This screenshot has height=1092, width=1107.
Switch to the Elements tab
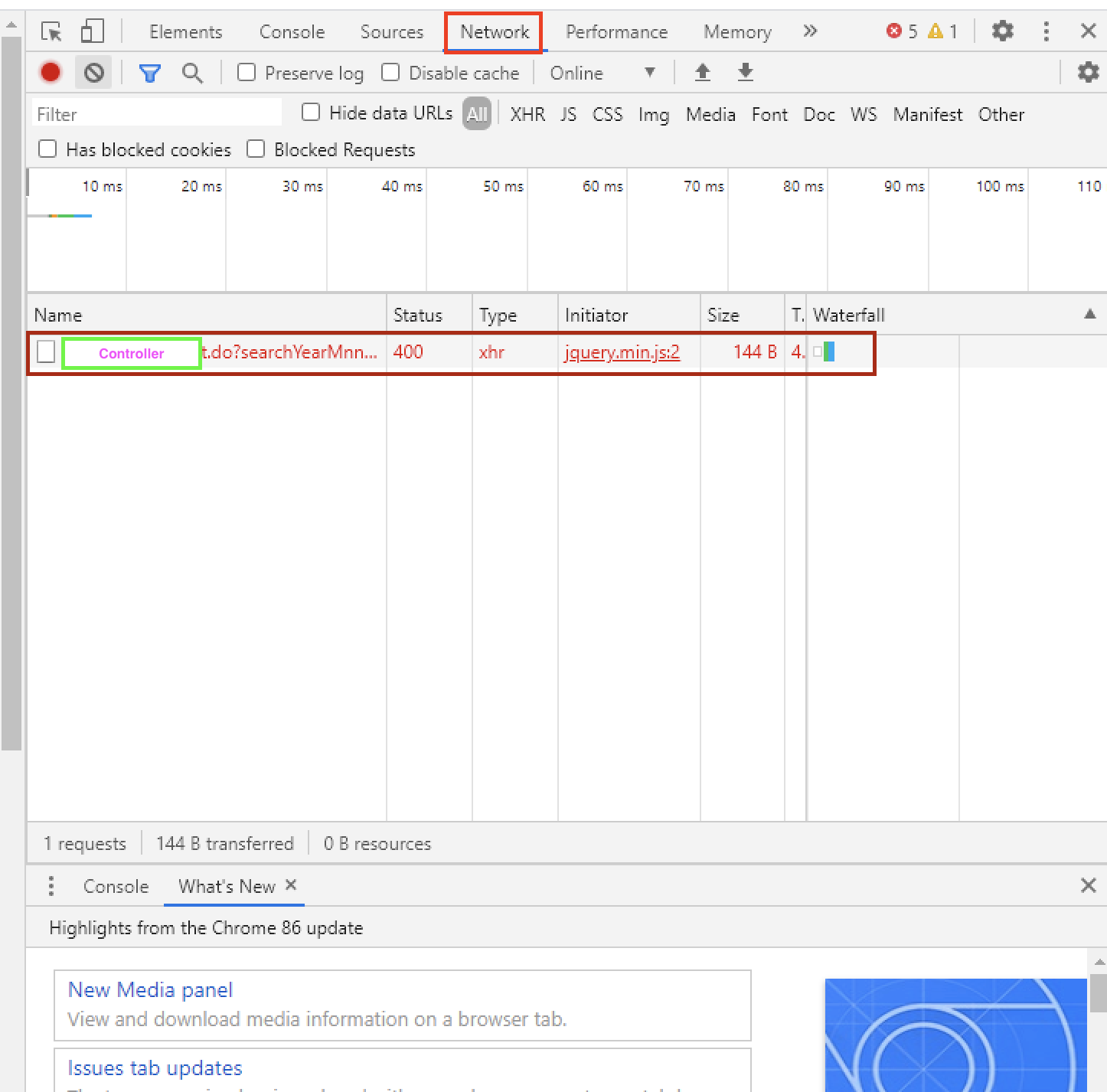186,32
